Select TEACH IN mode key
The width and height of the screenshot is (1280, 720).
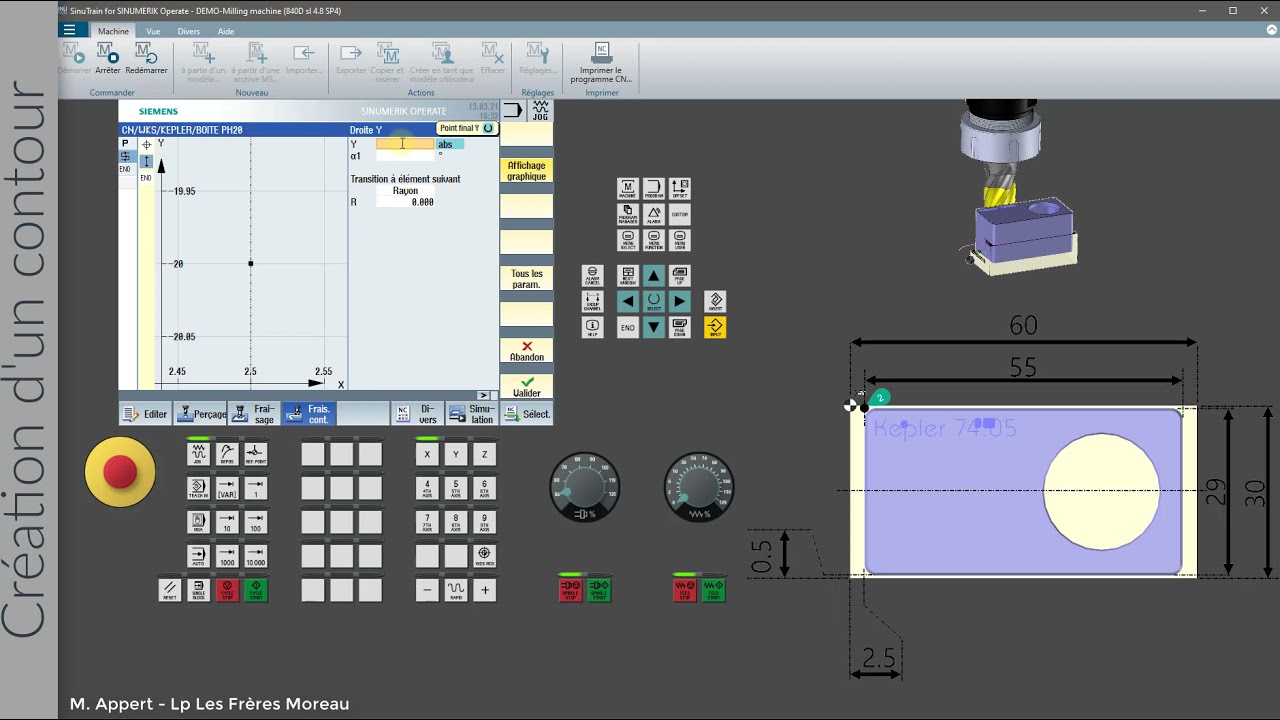(x=198, y=488)
